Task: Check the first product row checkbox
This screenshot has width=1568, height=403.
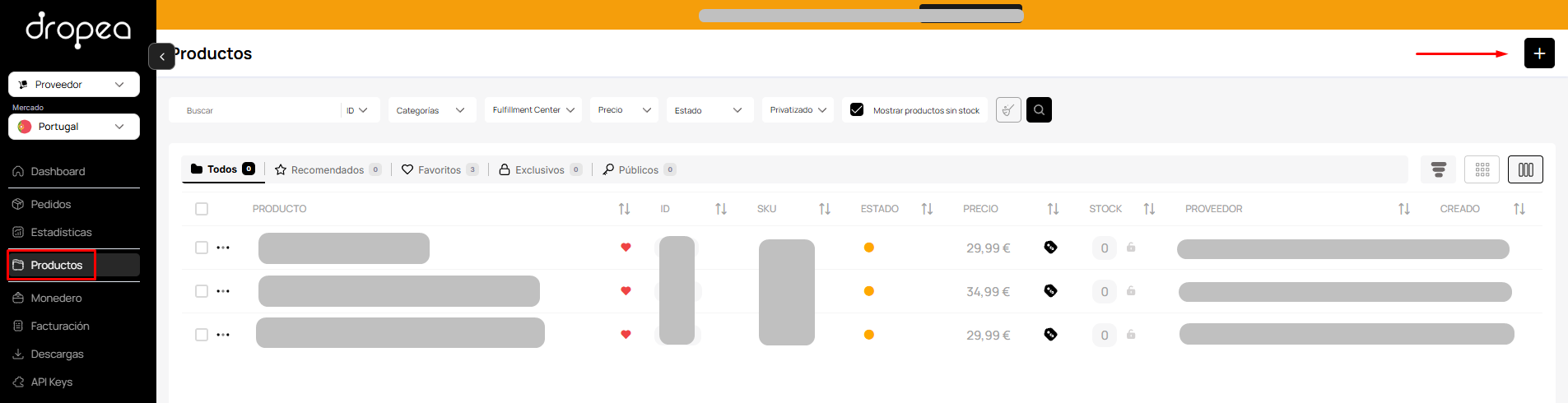Action: click(x=202, y=248)
